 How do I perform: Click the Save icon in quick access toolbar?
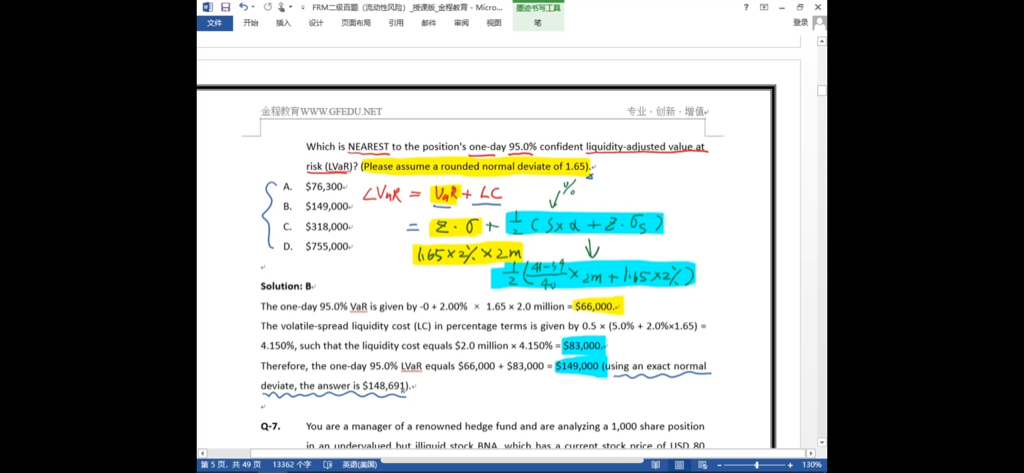click(x=225, y=7)
